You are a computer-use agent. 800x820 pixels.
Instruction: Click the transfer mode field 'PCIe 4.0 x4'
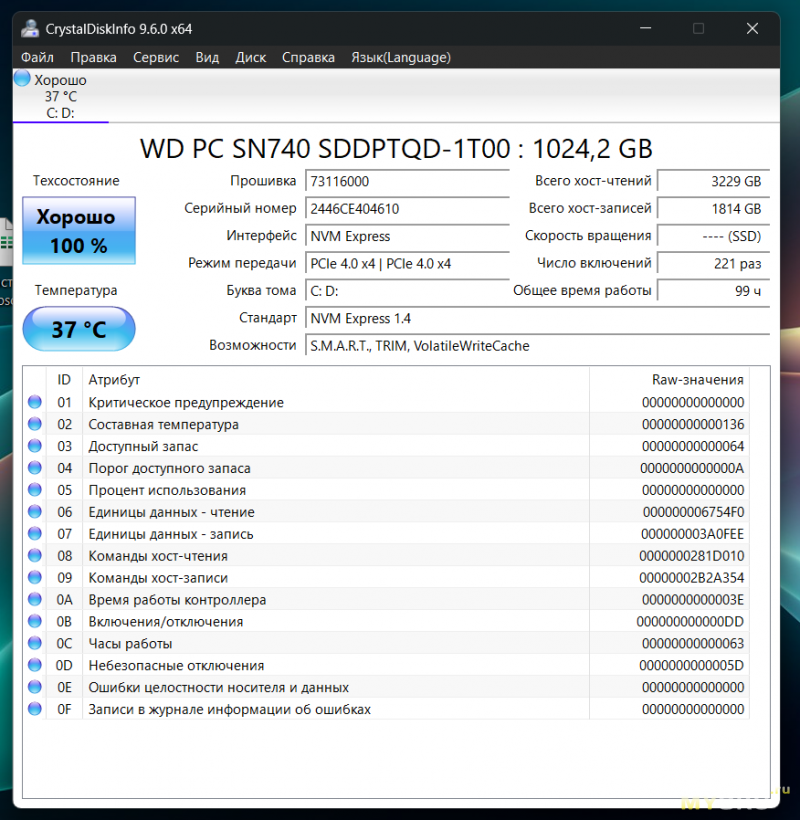[407, 264]
